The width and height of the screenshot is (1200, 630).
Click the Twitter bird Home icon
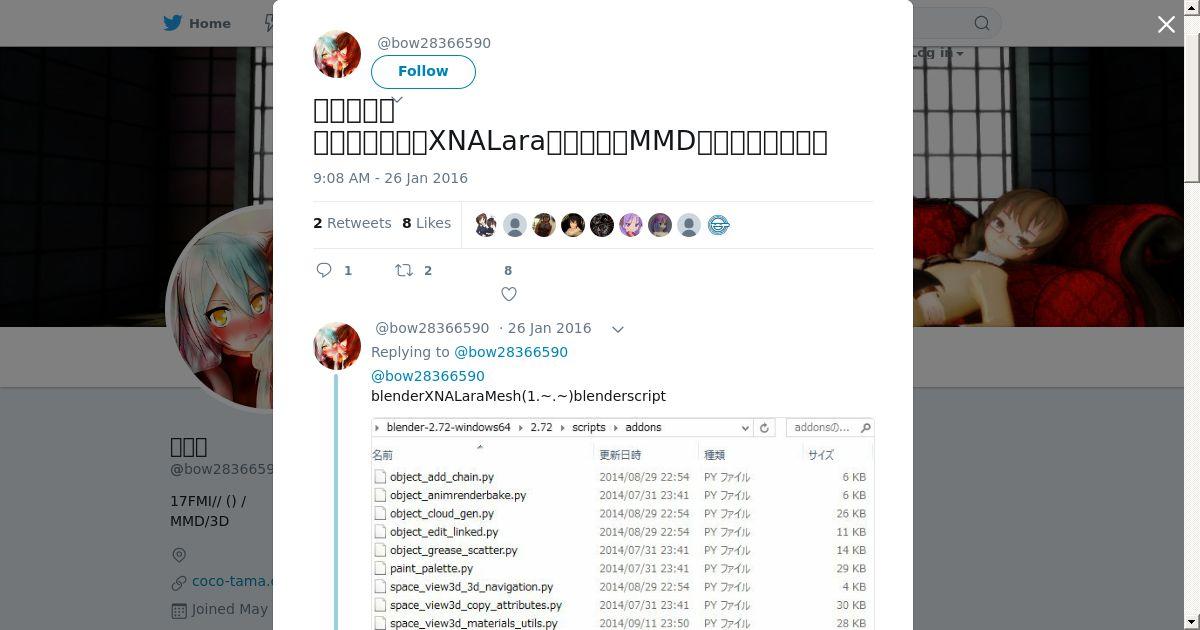[x=174, y=23]
